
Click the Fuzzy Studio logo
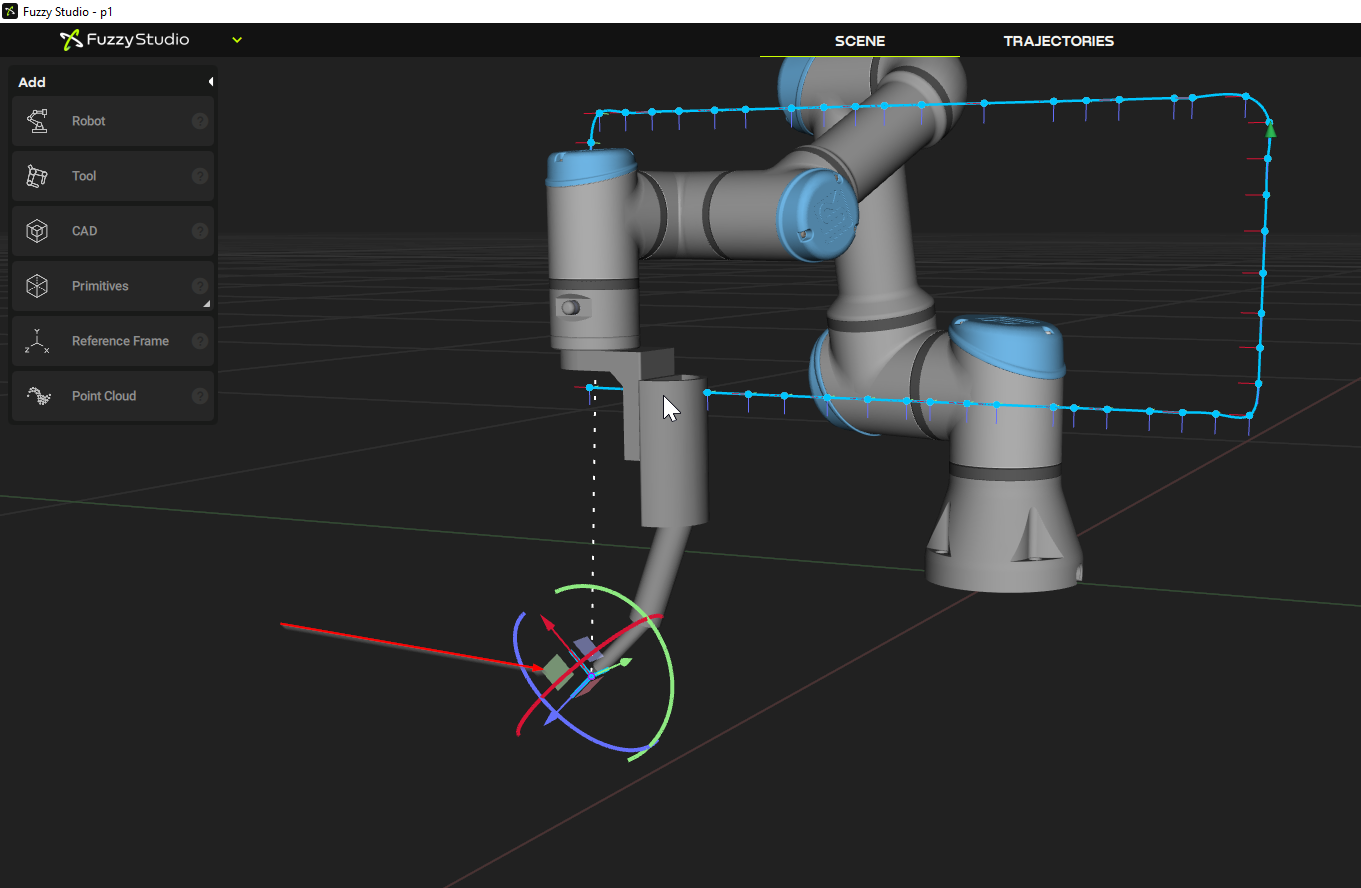tap(124, 40)
